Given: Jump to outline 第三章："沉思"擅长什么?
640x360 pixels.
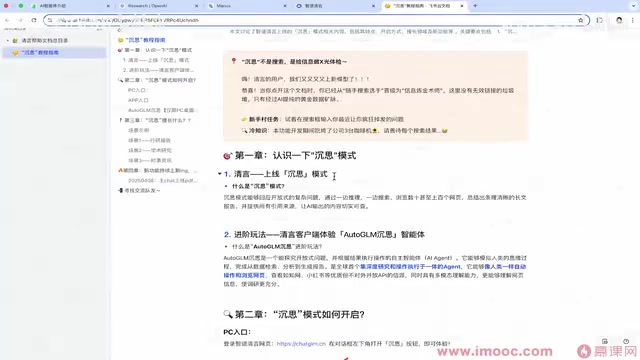Looking at the screenshot, I should [x=158, y=120].
